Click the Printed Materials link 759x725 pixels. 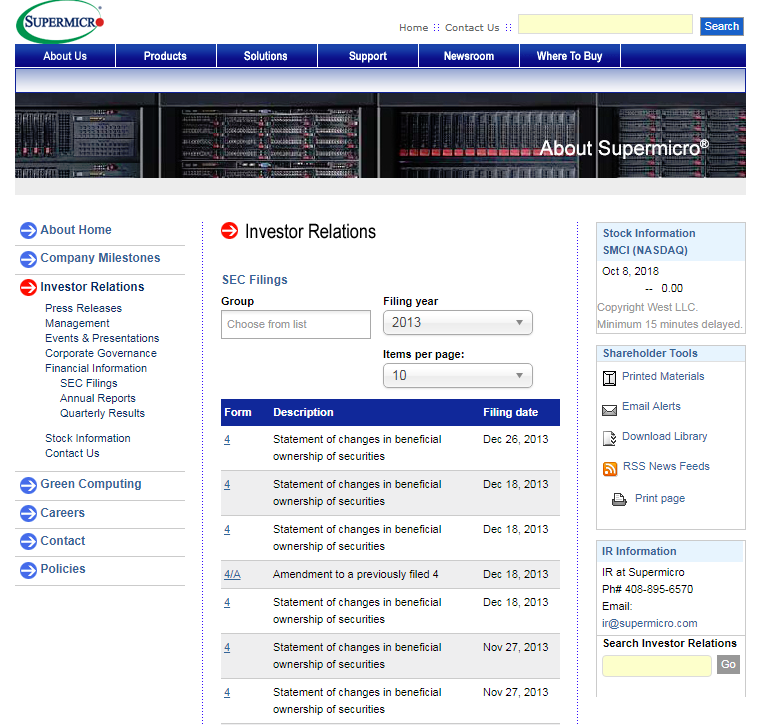pos(663,377)
